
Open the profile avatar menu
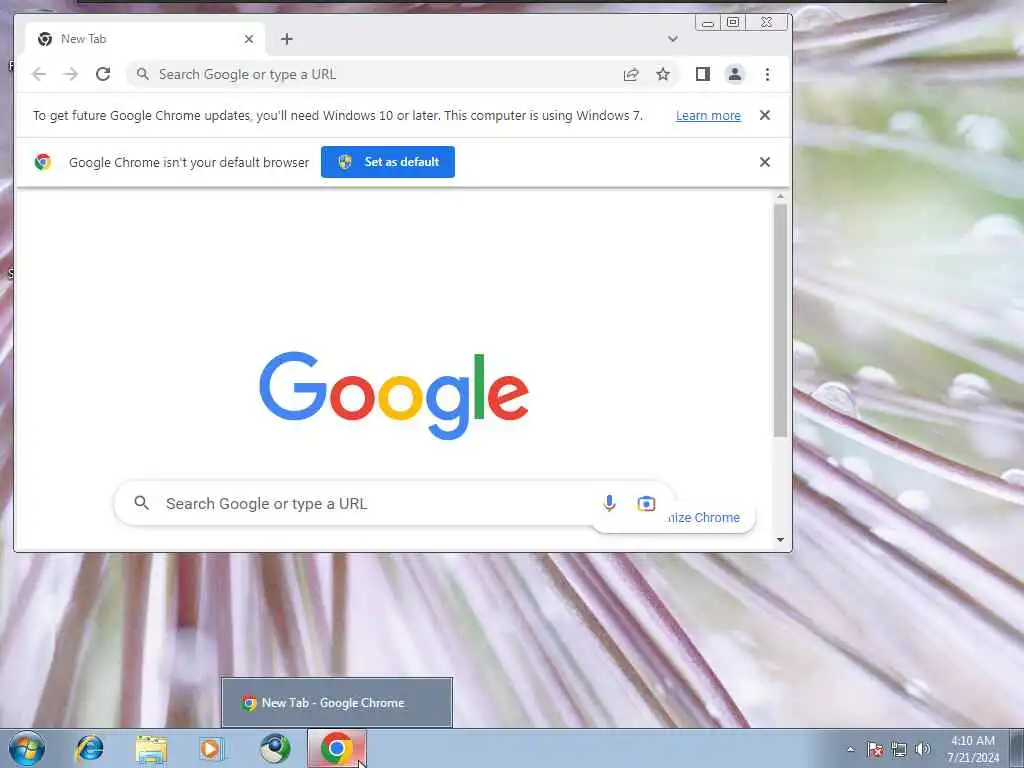(735, 74)
